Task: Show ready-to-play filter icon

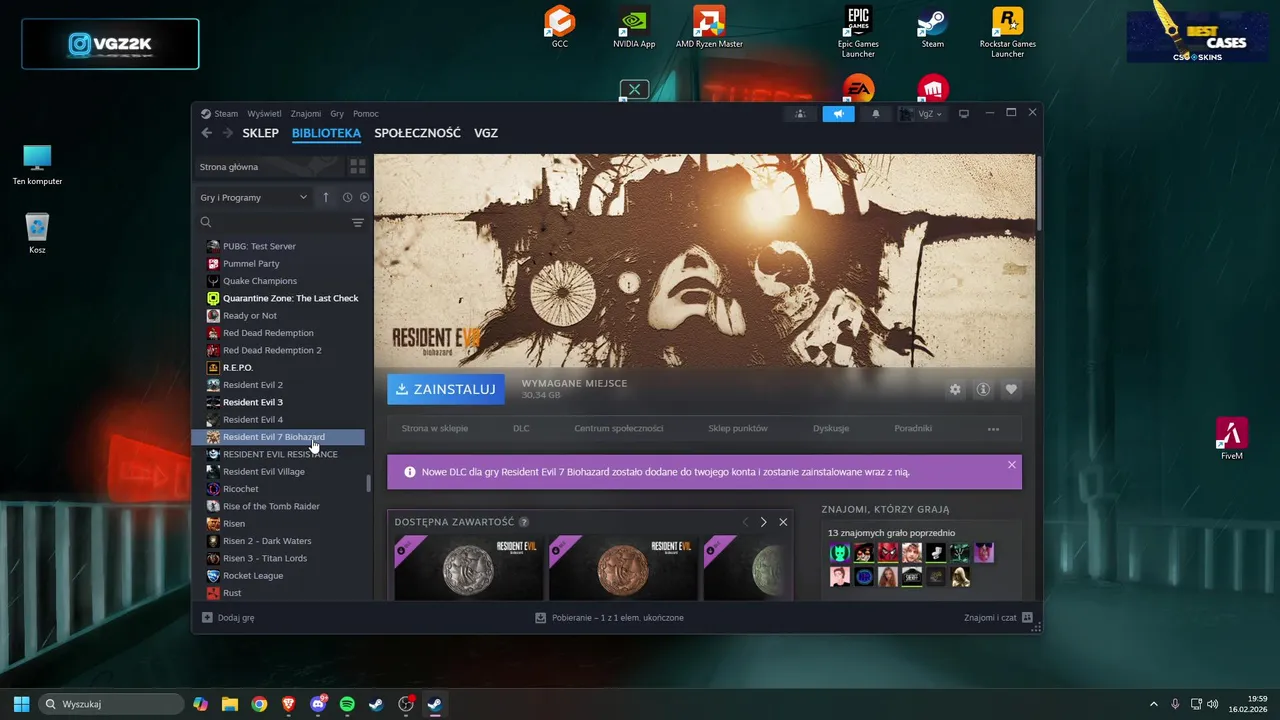Action: 364,197
